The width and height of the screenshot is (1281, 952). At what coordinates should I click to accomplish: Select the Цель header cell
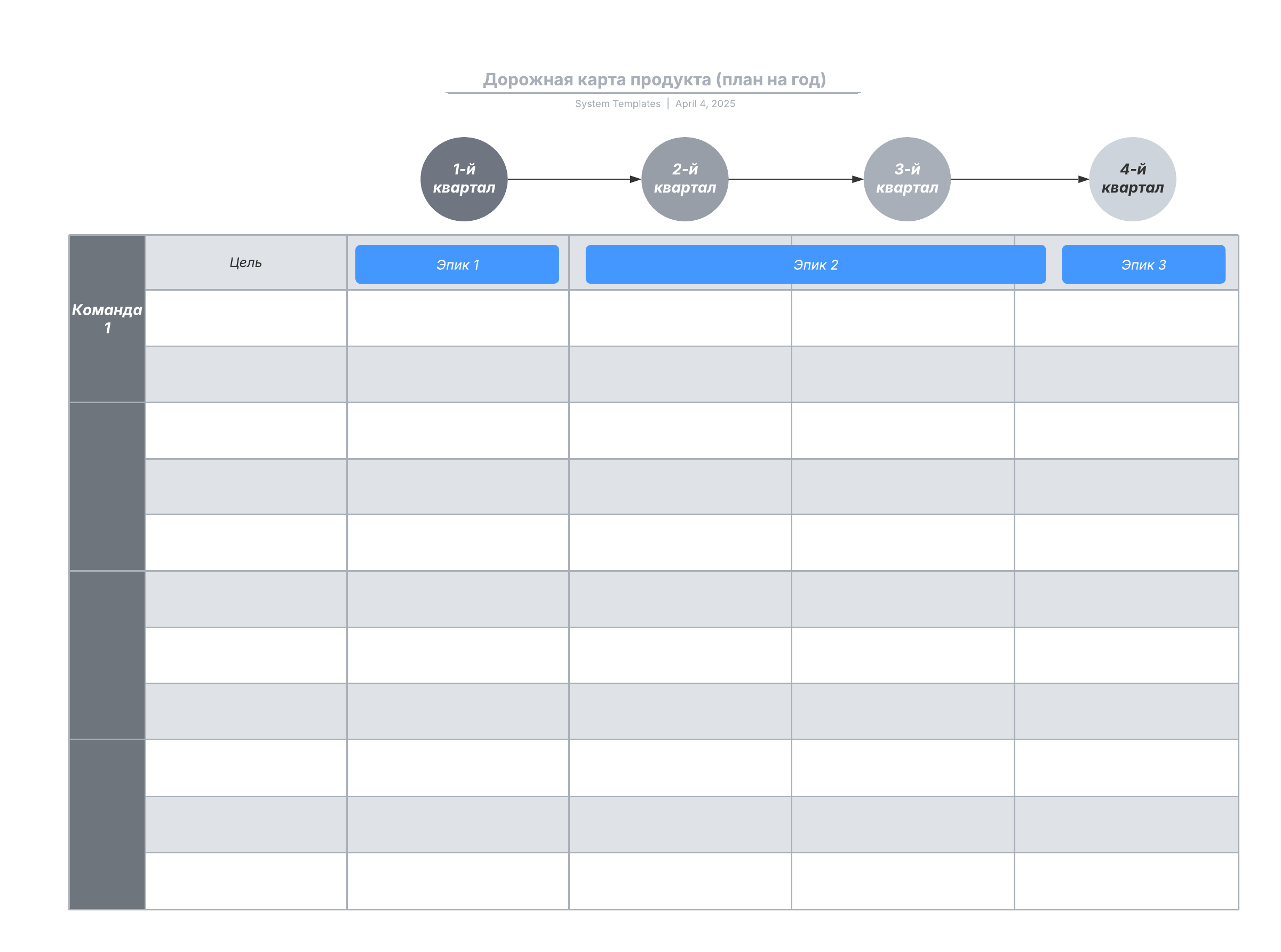pos(245,262)
